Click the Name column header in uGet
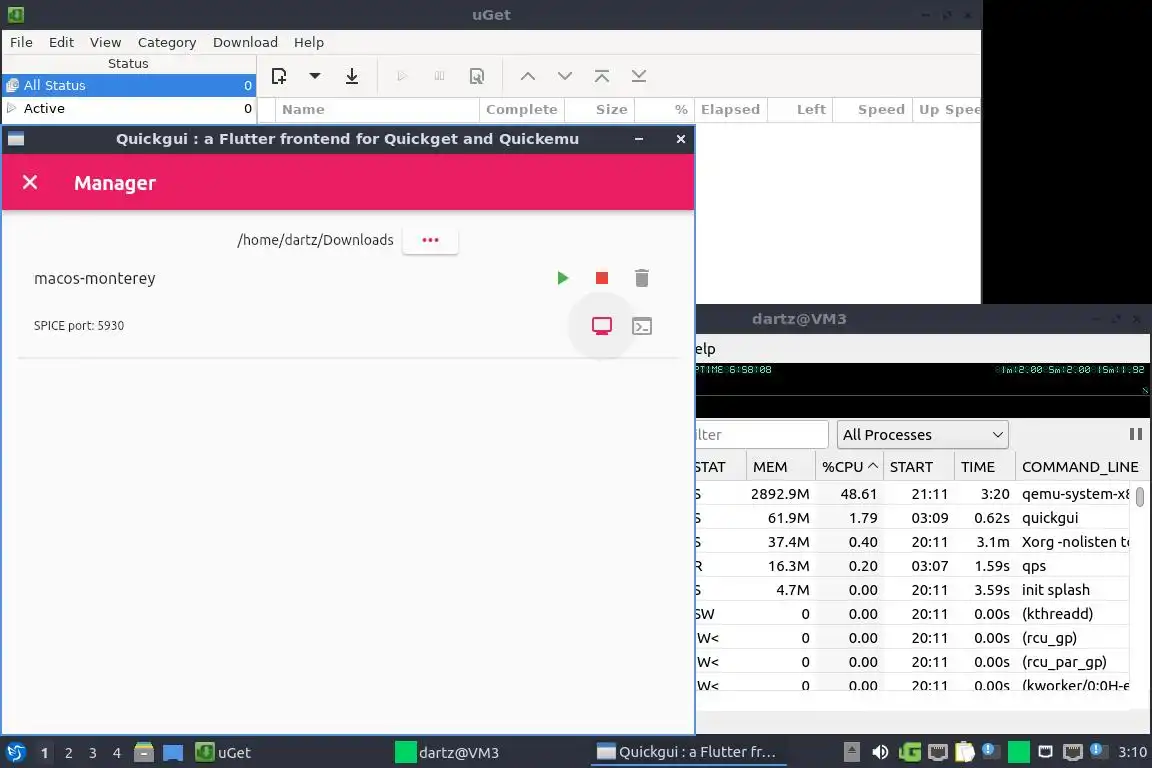1152x768 pixels. 378,110
